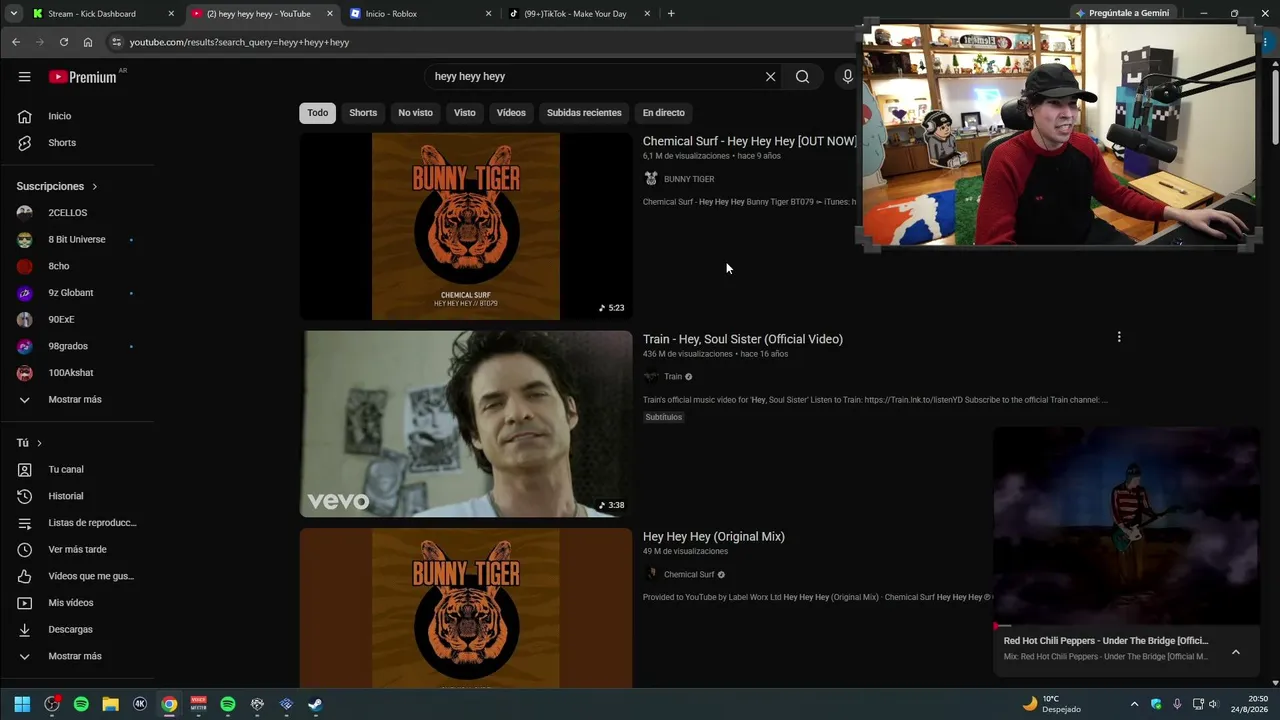Open Ver más tarde in sidebar
This screenshot has height=720, width=1280.
77,550
